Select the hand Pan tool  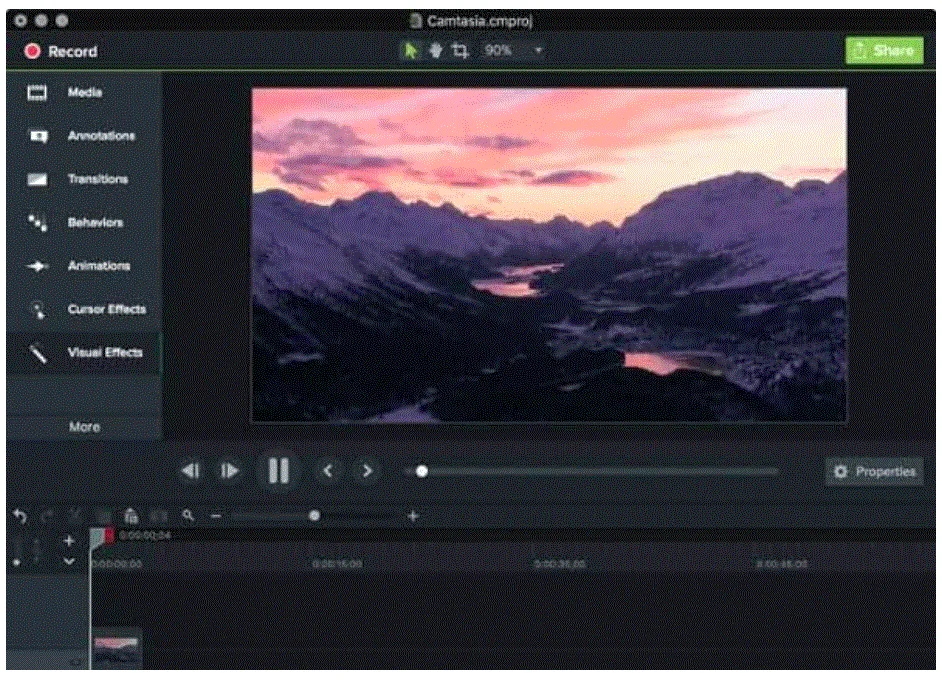click(x=436, y=51)
